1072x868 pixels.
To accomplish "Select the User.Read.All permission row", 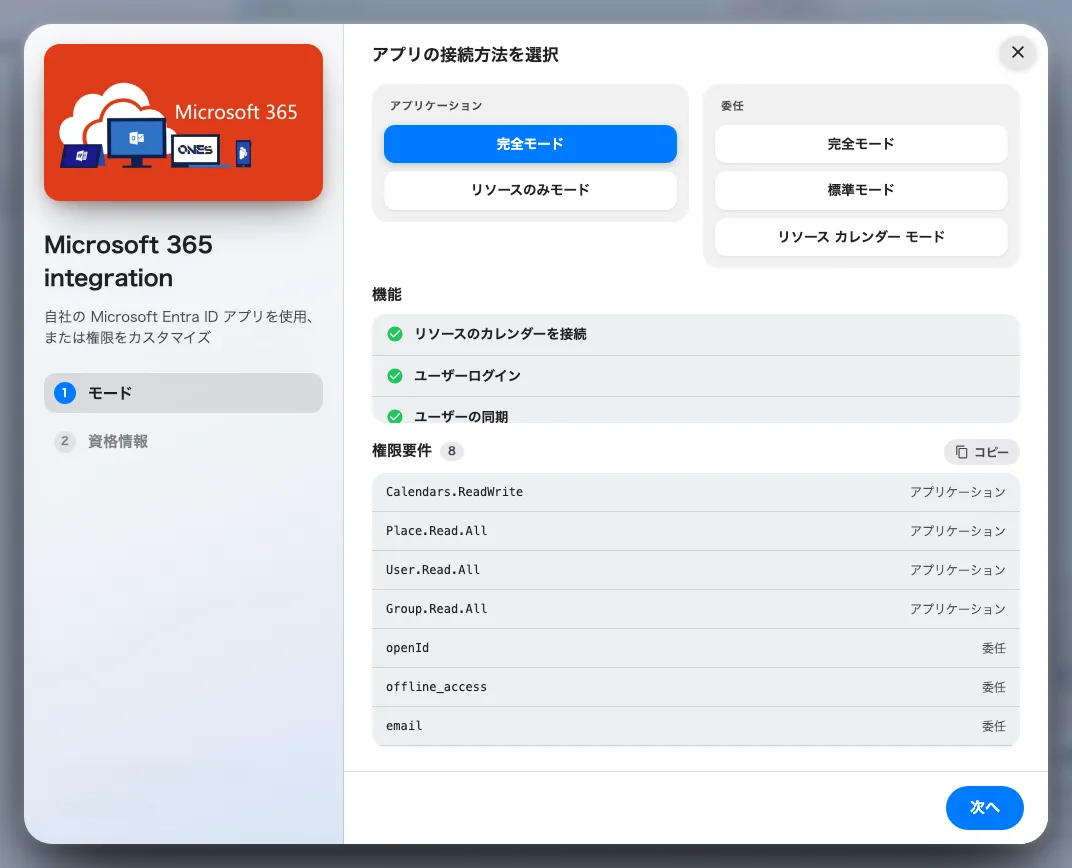I will pyautogui.click(x=695, y=570).
